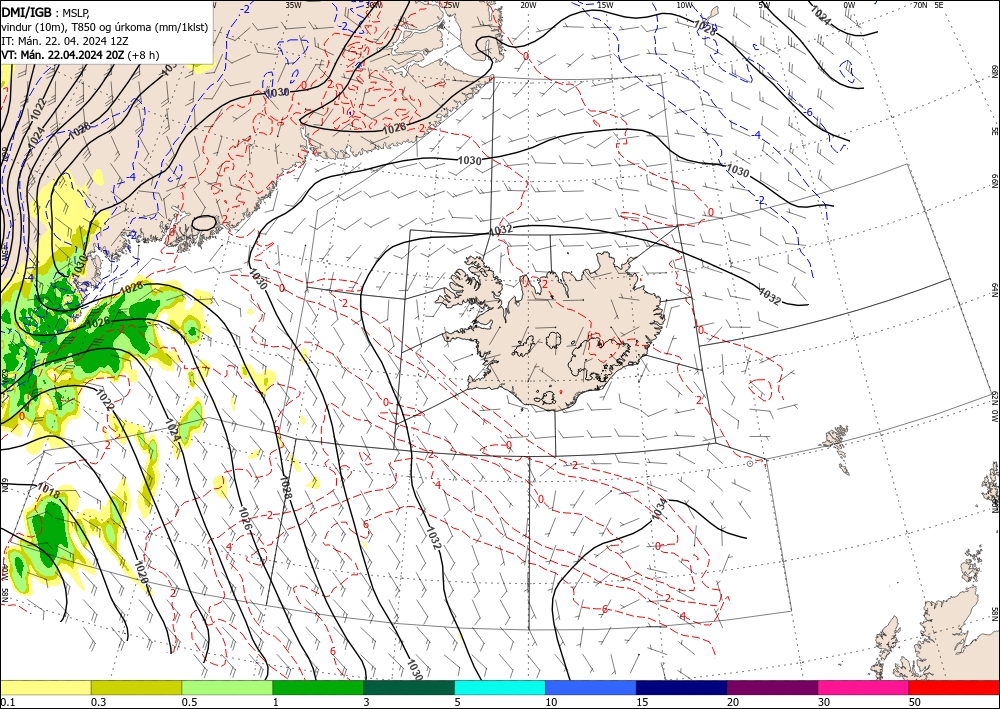Click the 'IT: Mán. 22. 04. 2024 12Z' line
Viewport: 1000px width, 709px height.
coord(64,41)
